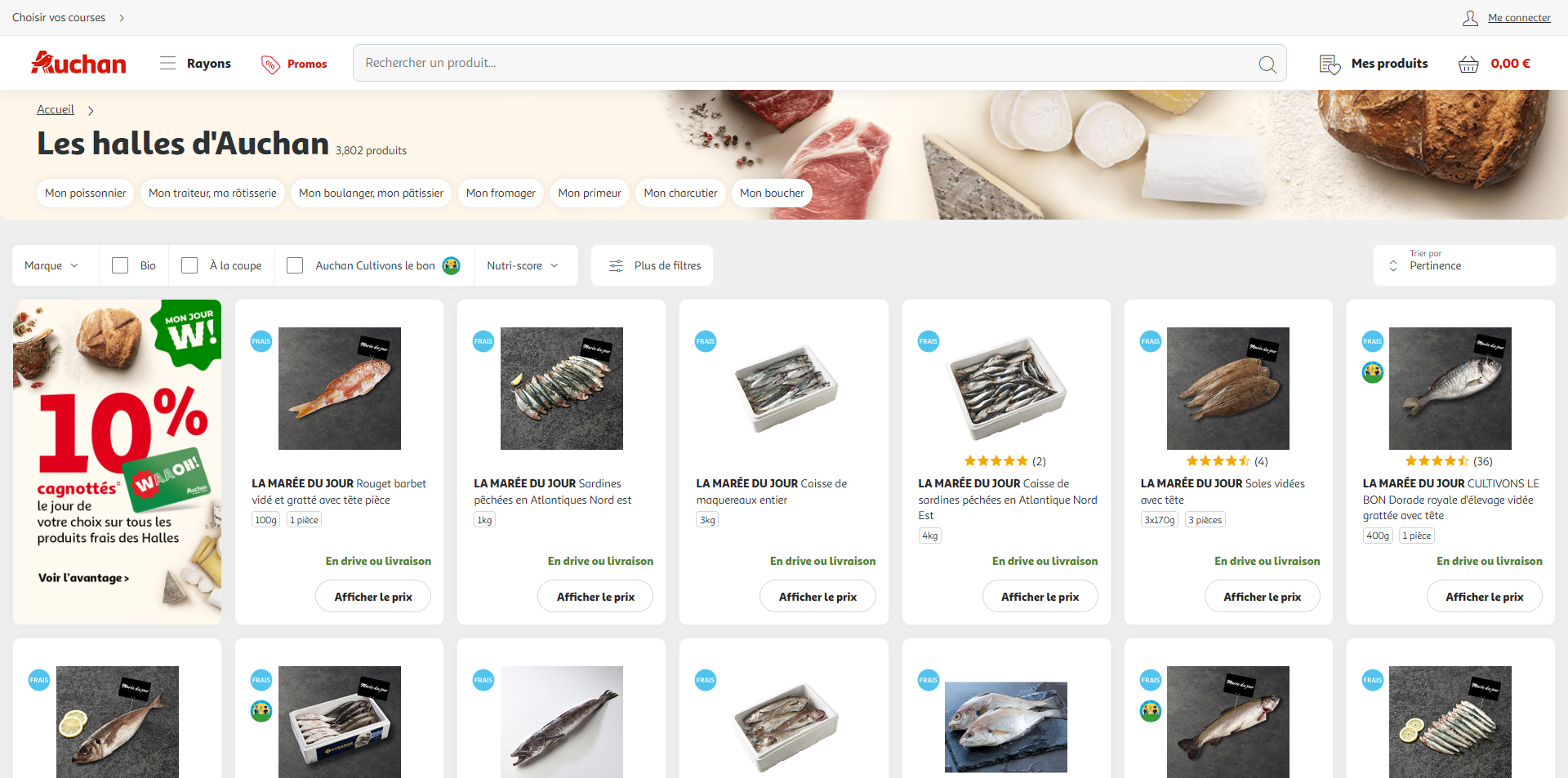Toggle the À la coupe checkbox
Image resolution: width=1568 pixels, height=778 pixels.
[x=189, y=265]
